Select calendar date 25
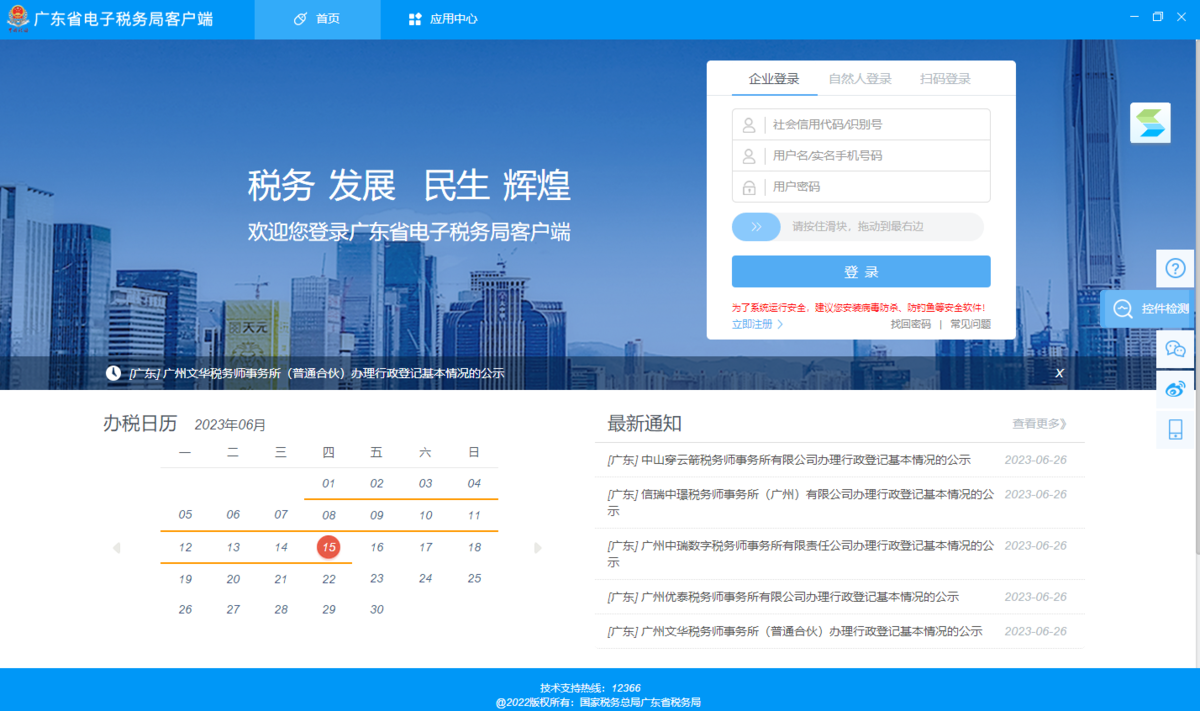The image size is (1200, 711). (474, 579)
